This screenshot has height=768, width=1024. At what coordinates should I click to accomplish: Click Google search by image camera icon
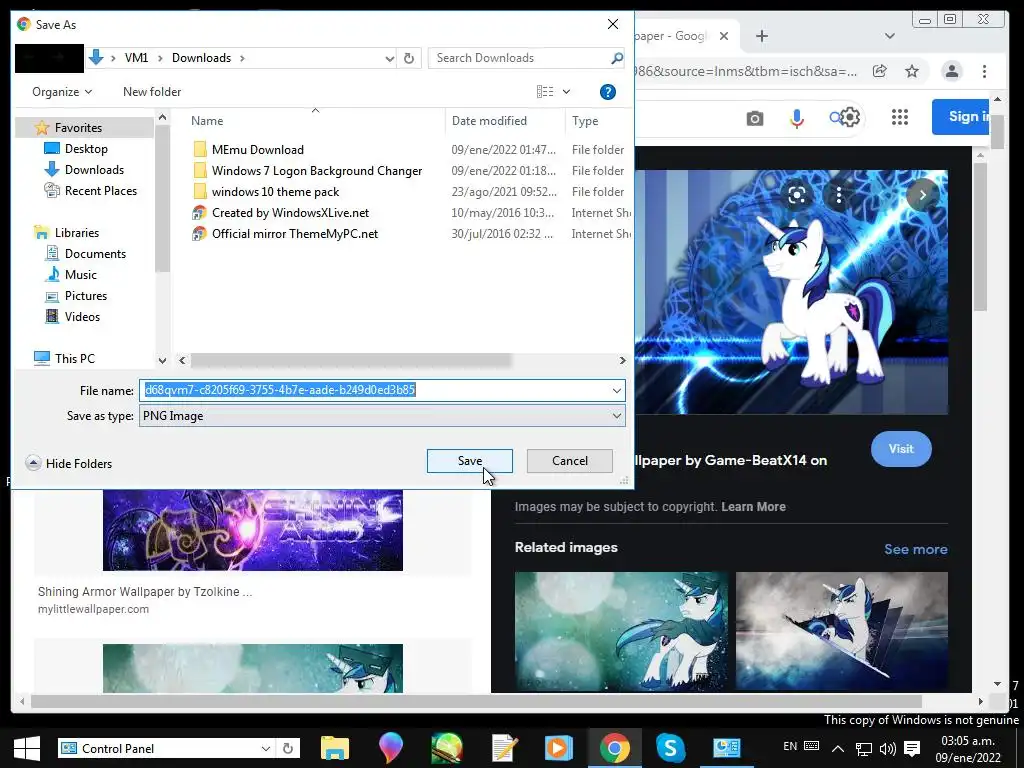pyautogui.click(x=754, y=118)
